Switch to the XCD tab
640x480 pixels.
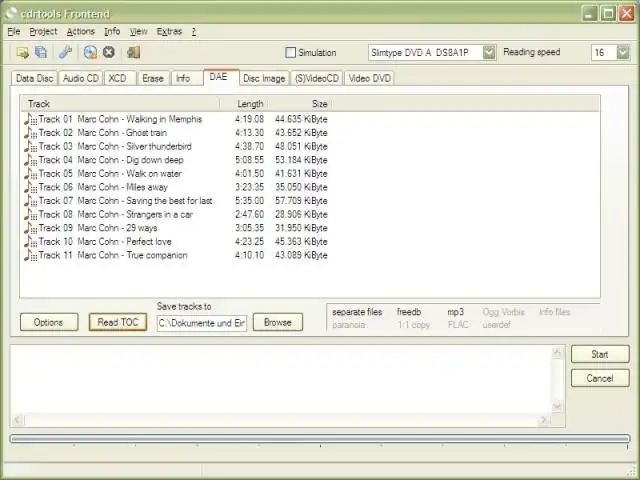118,78
